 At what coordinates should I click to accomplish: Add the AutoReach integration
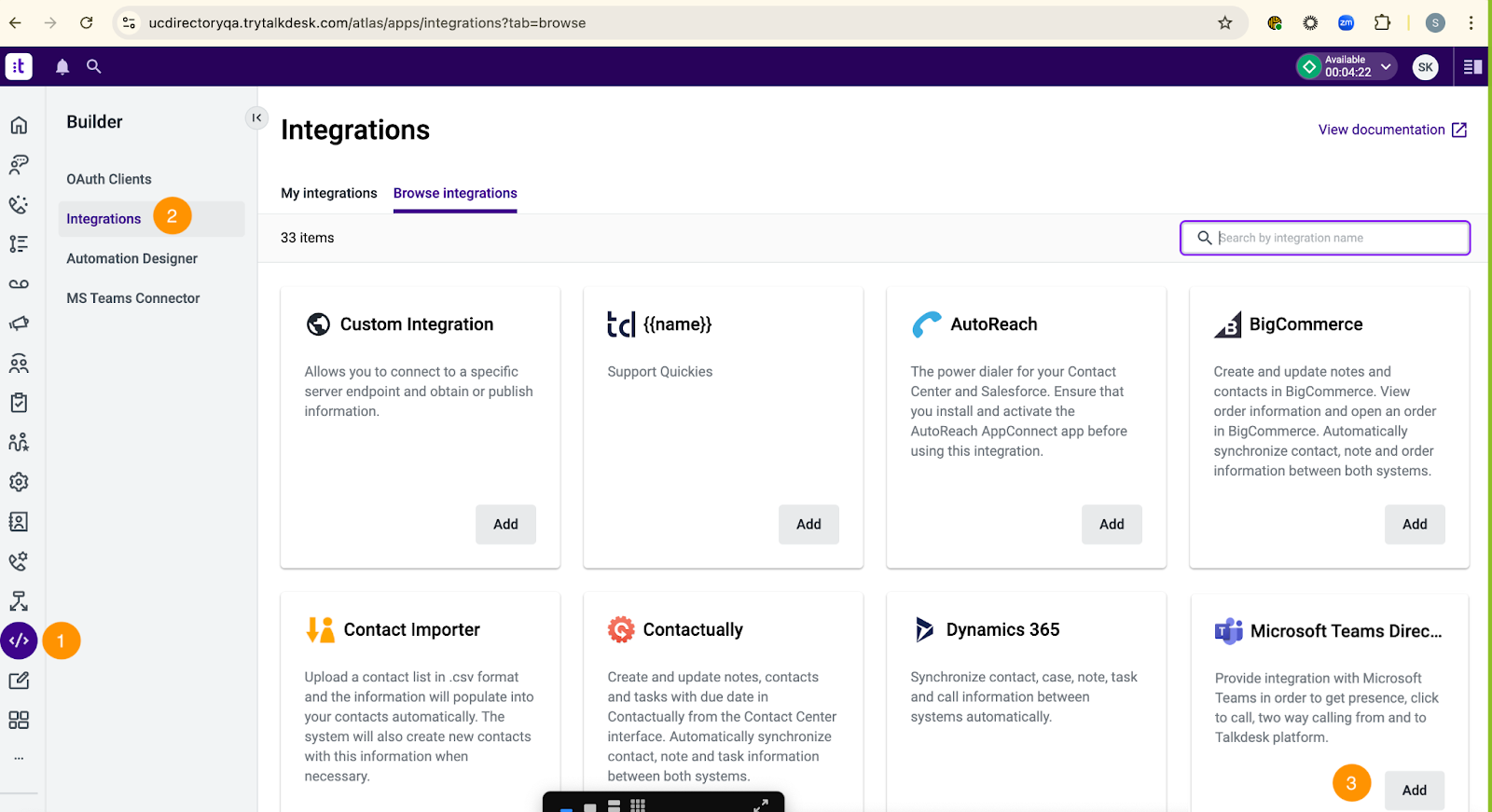tap(1112, 524)
